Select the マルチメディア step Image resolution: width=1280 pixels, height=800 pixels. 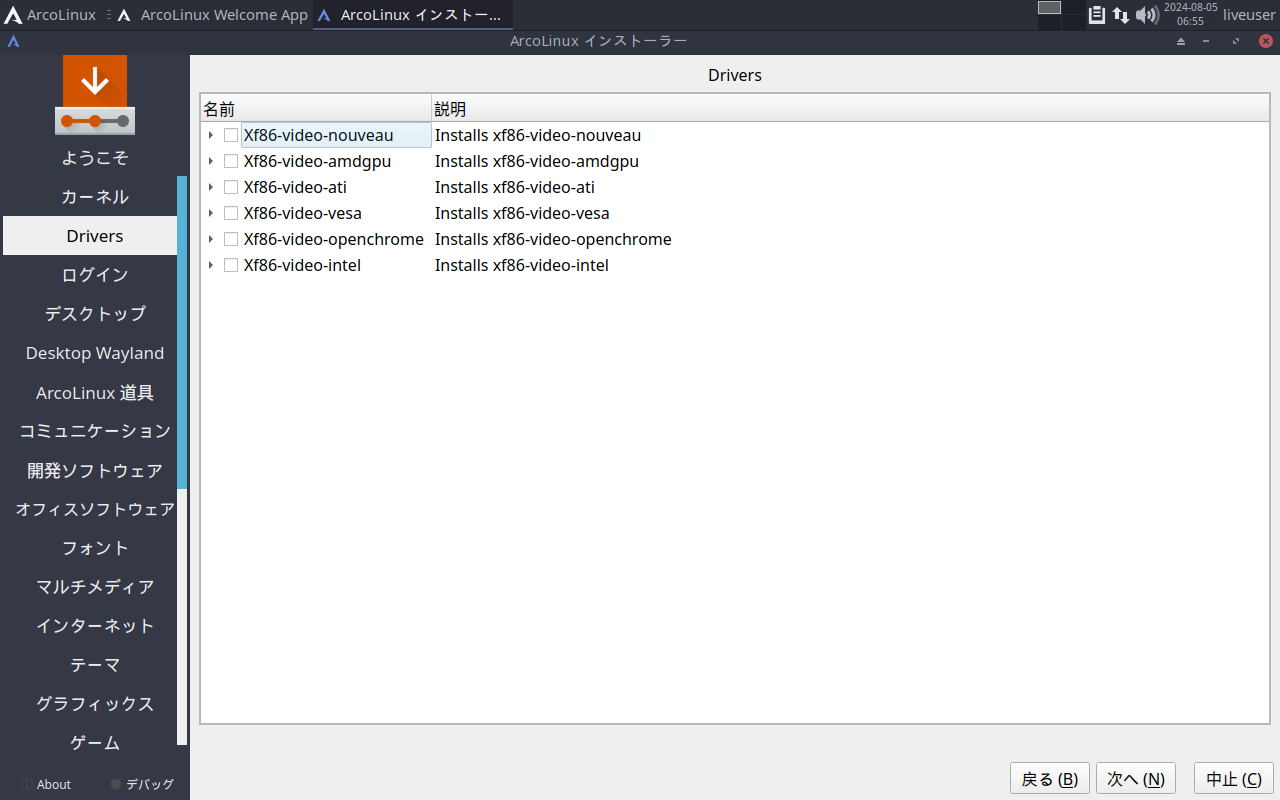(95, 587)
